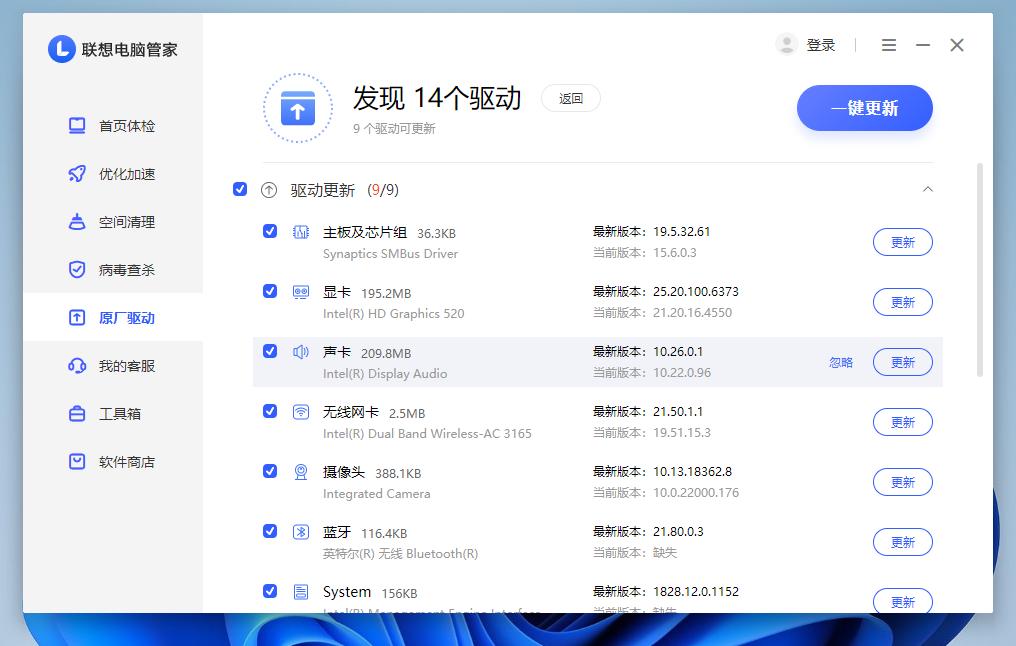Click the 蓝牙 Bluetooth icon
This screenshot has width=1016, height=646.
301,531
